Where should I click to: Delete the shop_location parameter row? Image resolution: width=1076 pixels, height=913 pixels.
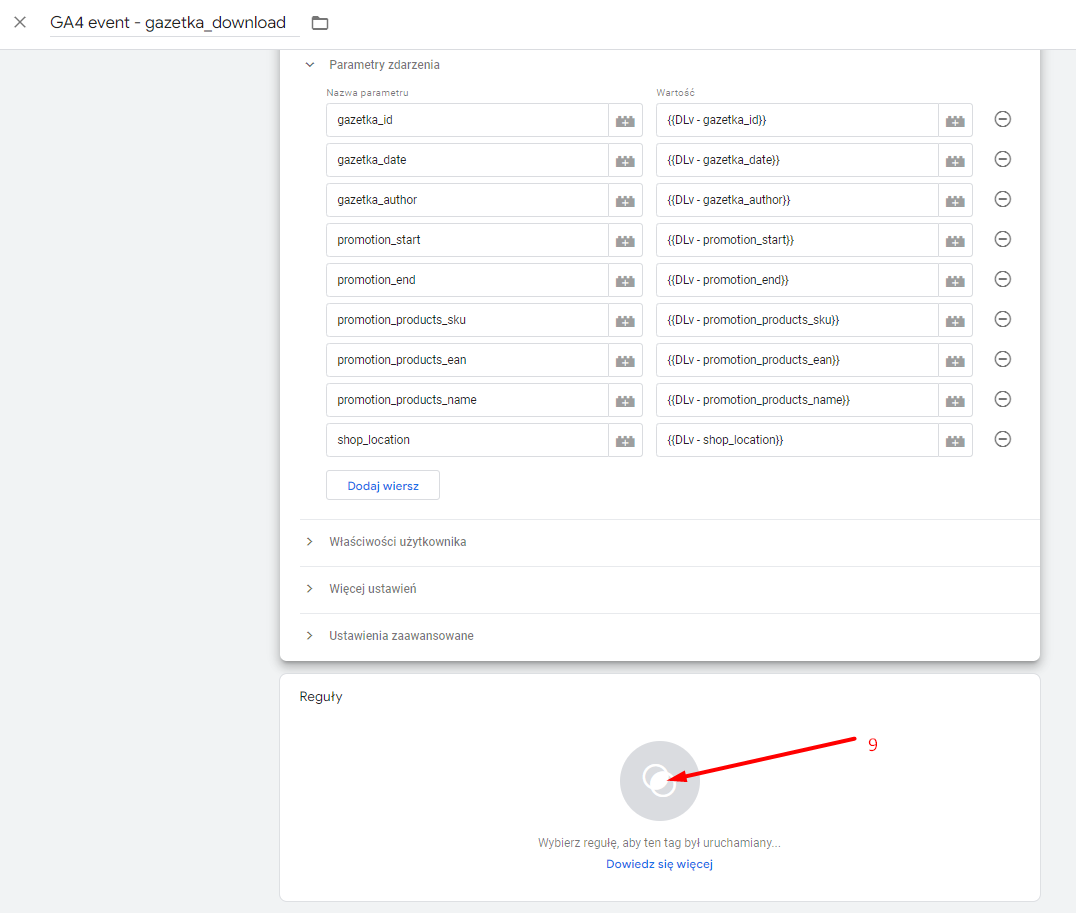pos(1003,439)
